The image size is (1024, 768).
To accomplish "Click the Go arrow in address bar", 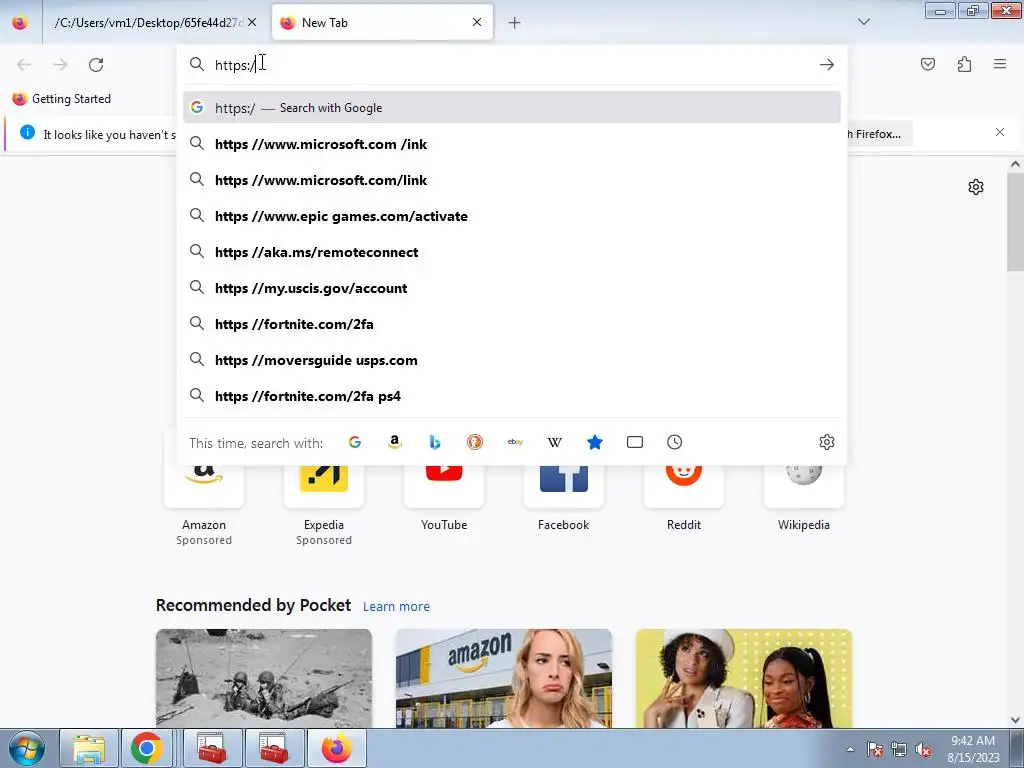I will pos(827,65).
